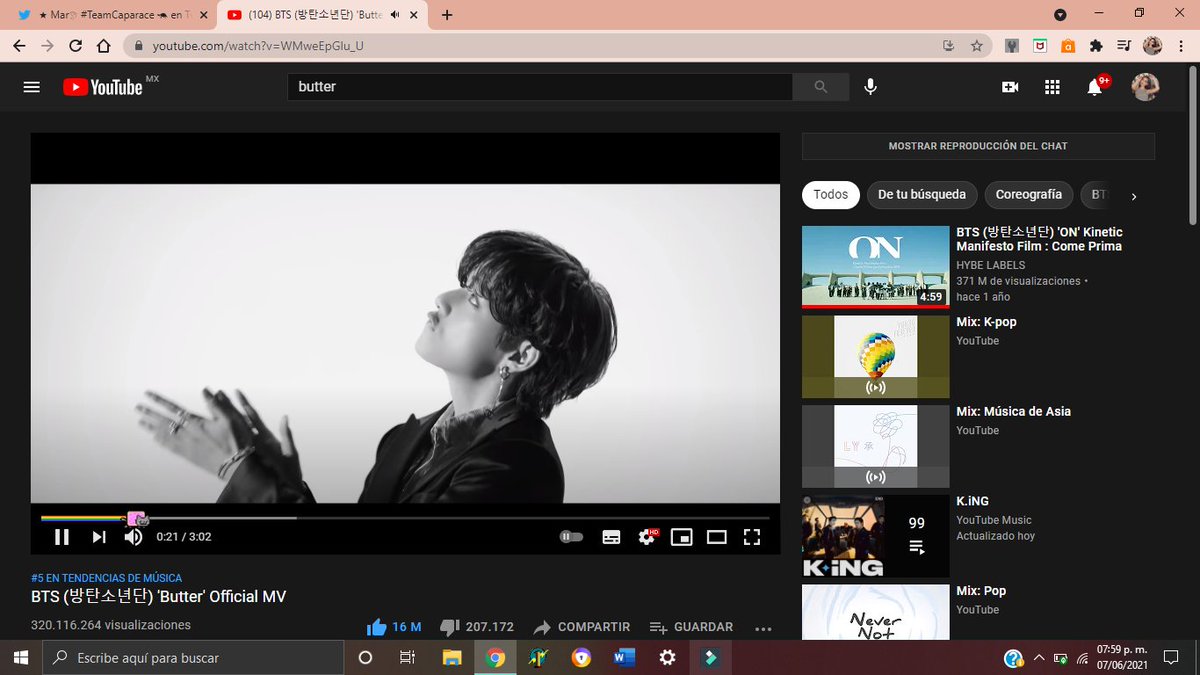
Task: Open the Mix: Pop title link
Action: 981,591
